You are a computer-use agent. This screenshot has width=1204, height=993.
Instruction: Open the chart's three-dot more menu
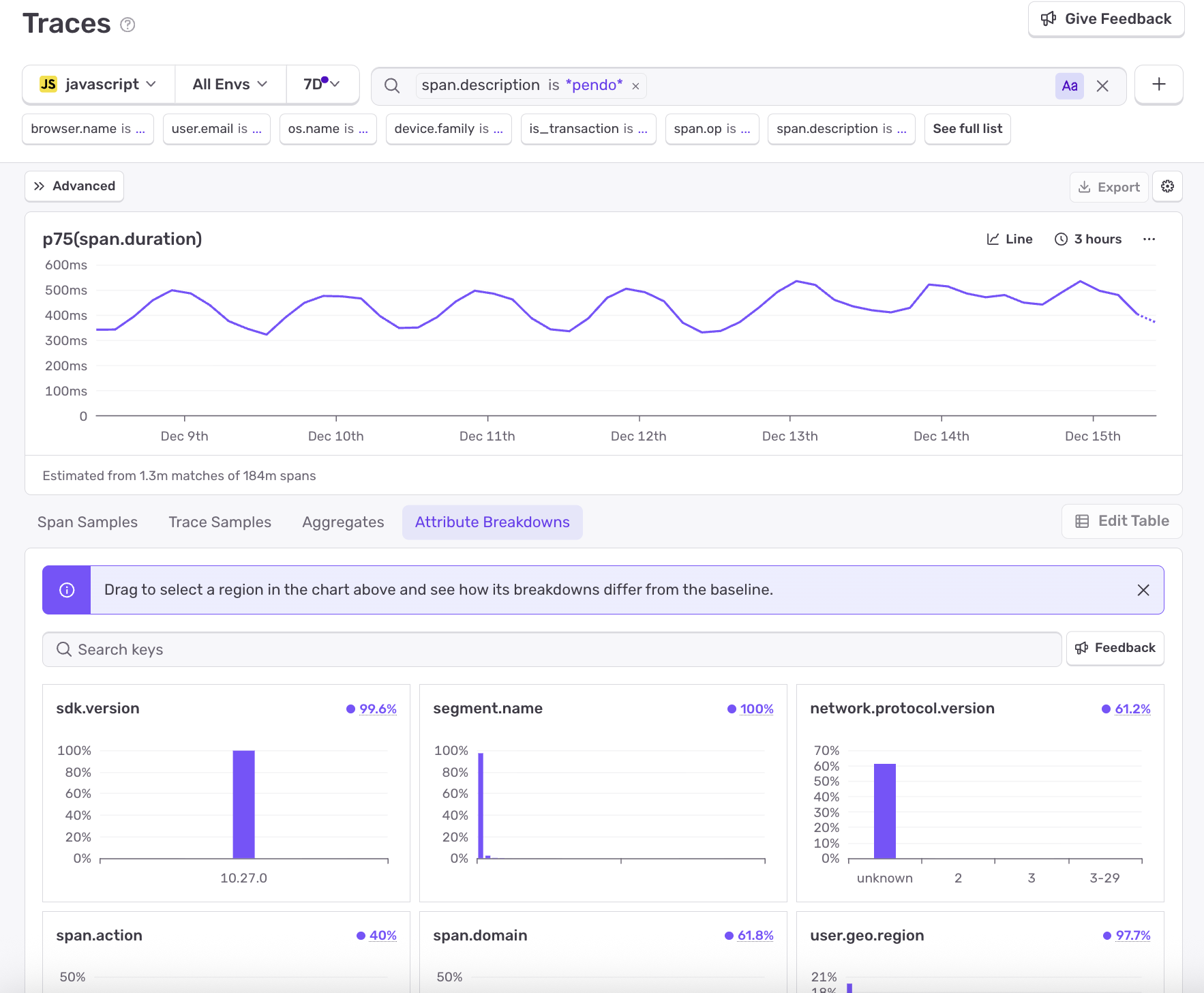coord(1149,239)
